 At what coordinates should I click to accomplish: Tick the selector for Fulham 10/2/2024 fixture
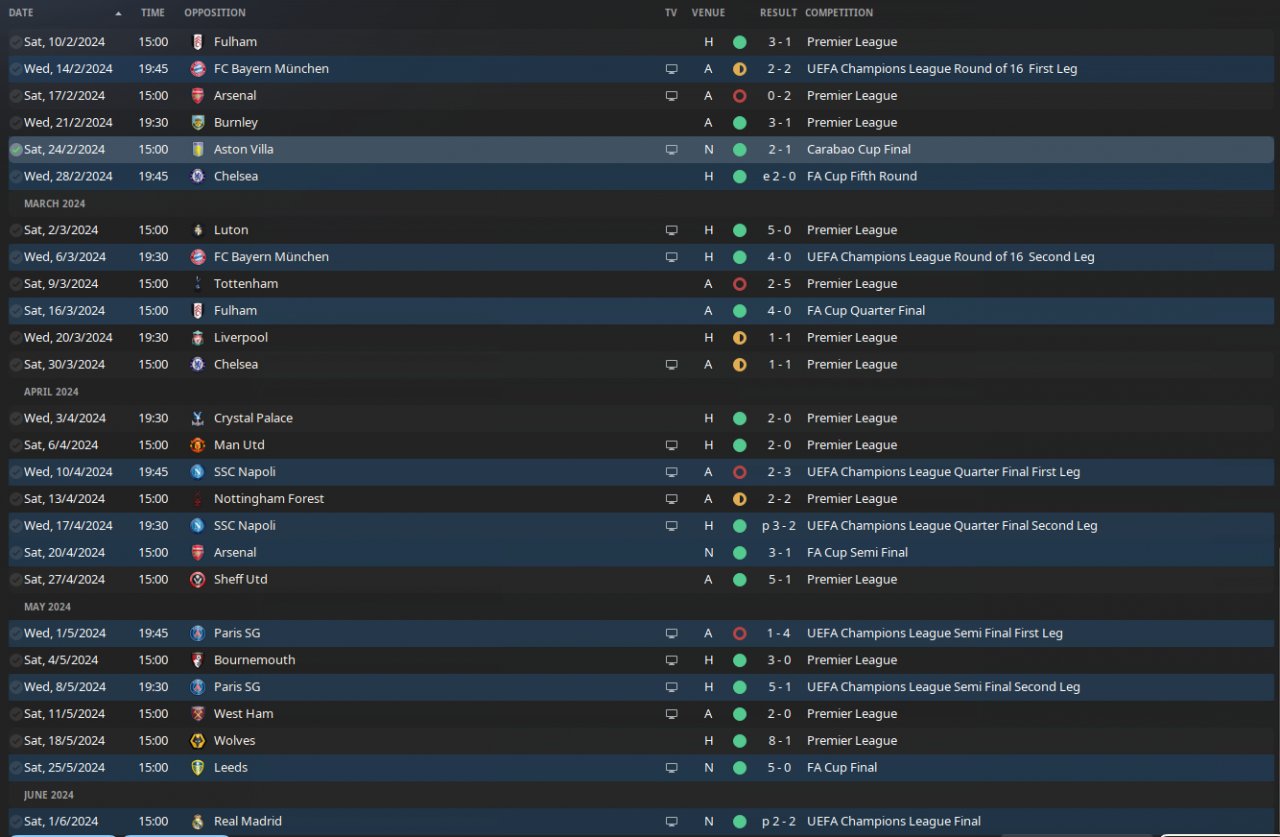[16, 42]
